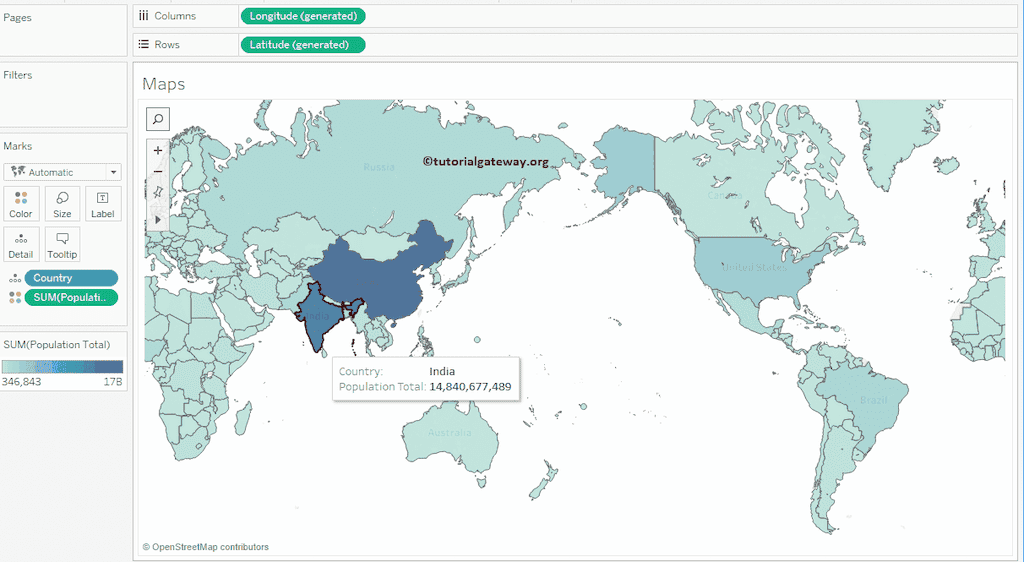Image resolution: width=1024 pixels, height=562 pixels.
Task: Click the 17B legend maximum value
Action: pyautogui.click(x=113, y=382)
